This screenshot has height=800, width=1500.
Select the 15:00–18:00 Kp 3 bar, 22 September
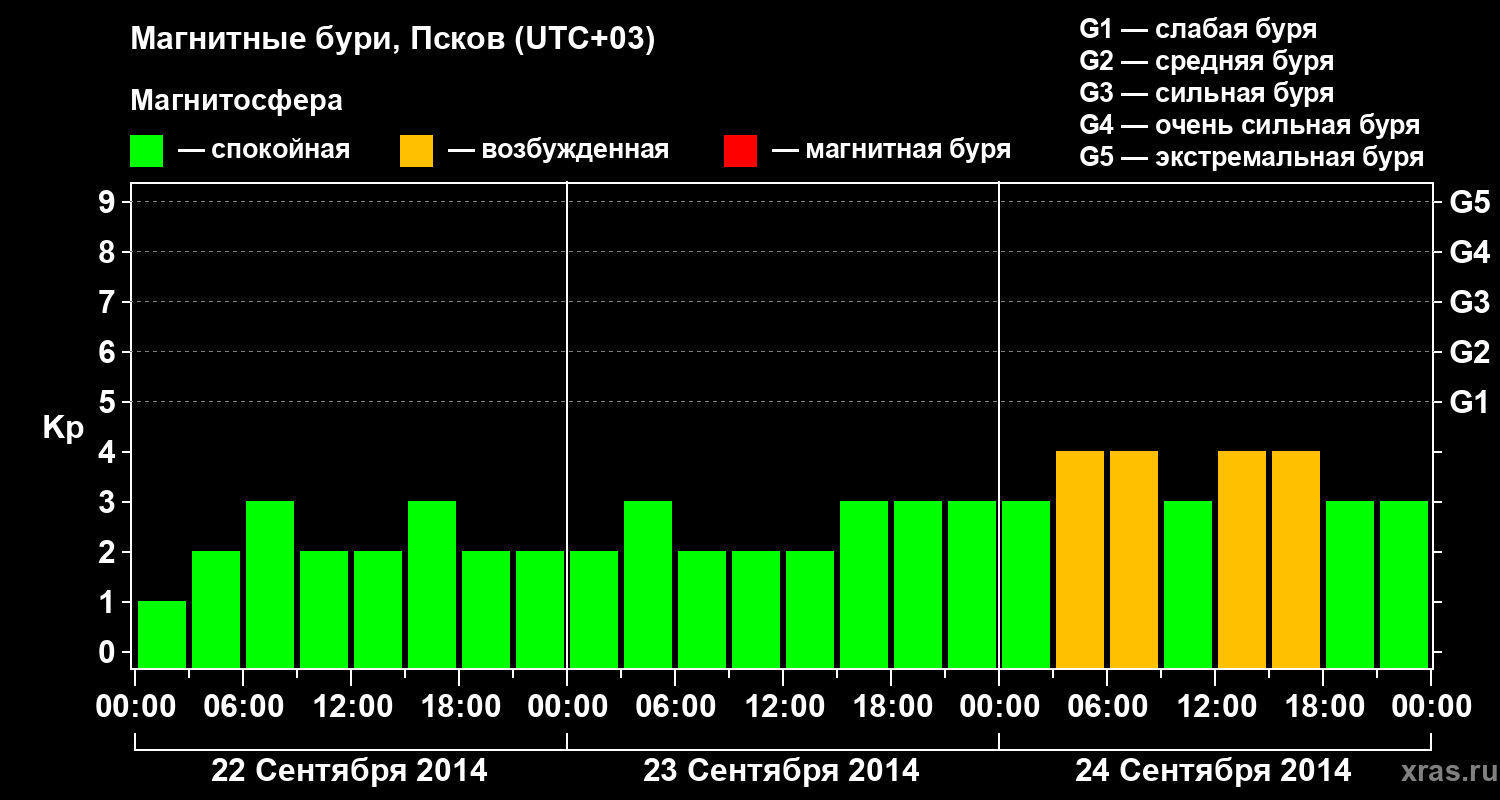pyautogui.click(x=432, y=584)
